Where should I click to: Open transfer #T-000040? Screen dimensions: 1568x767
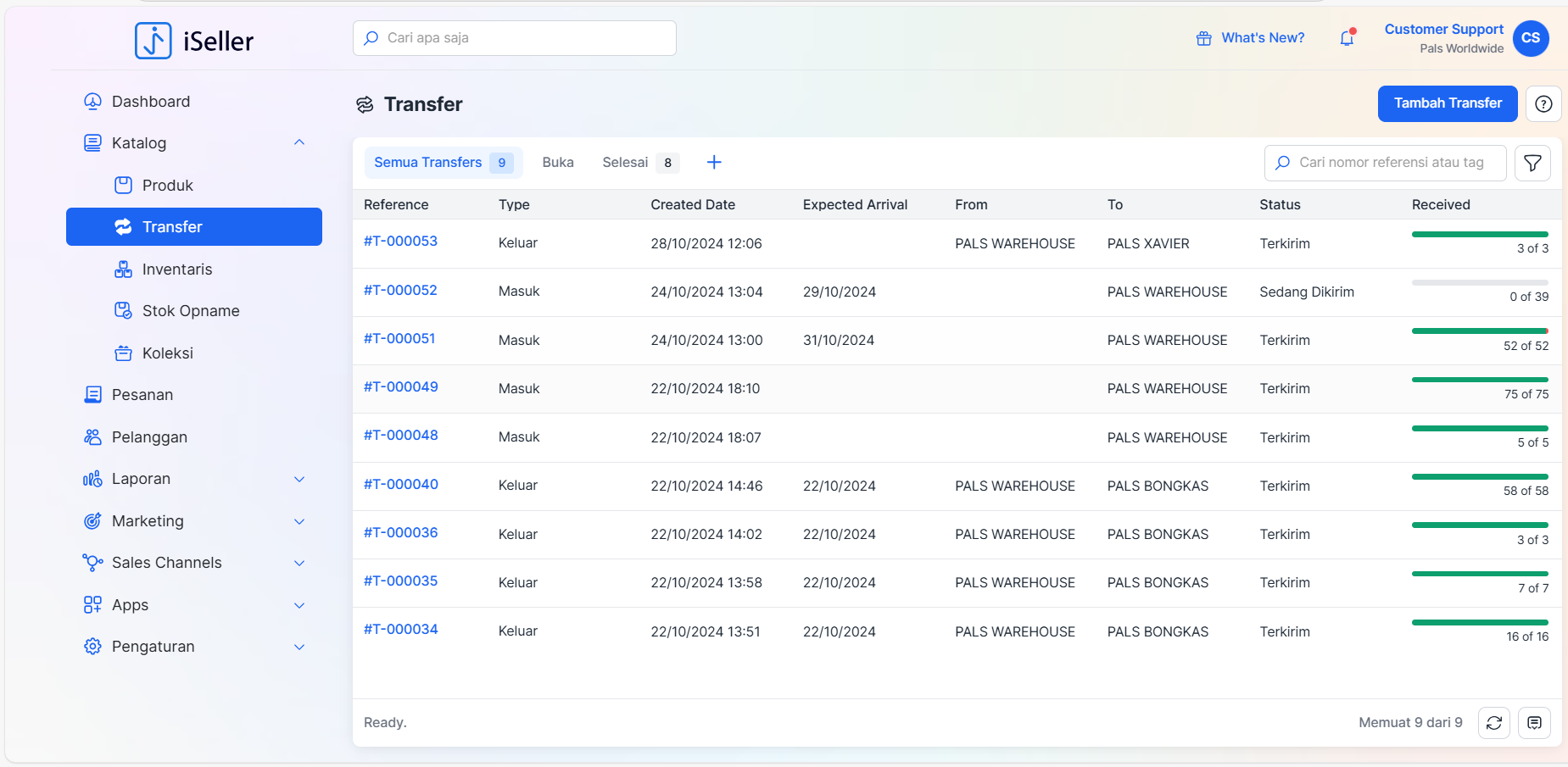coord(401,485)
